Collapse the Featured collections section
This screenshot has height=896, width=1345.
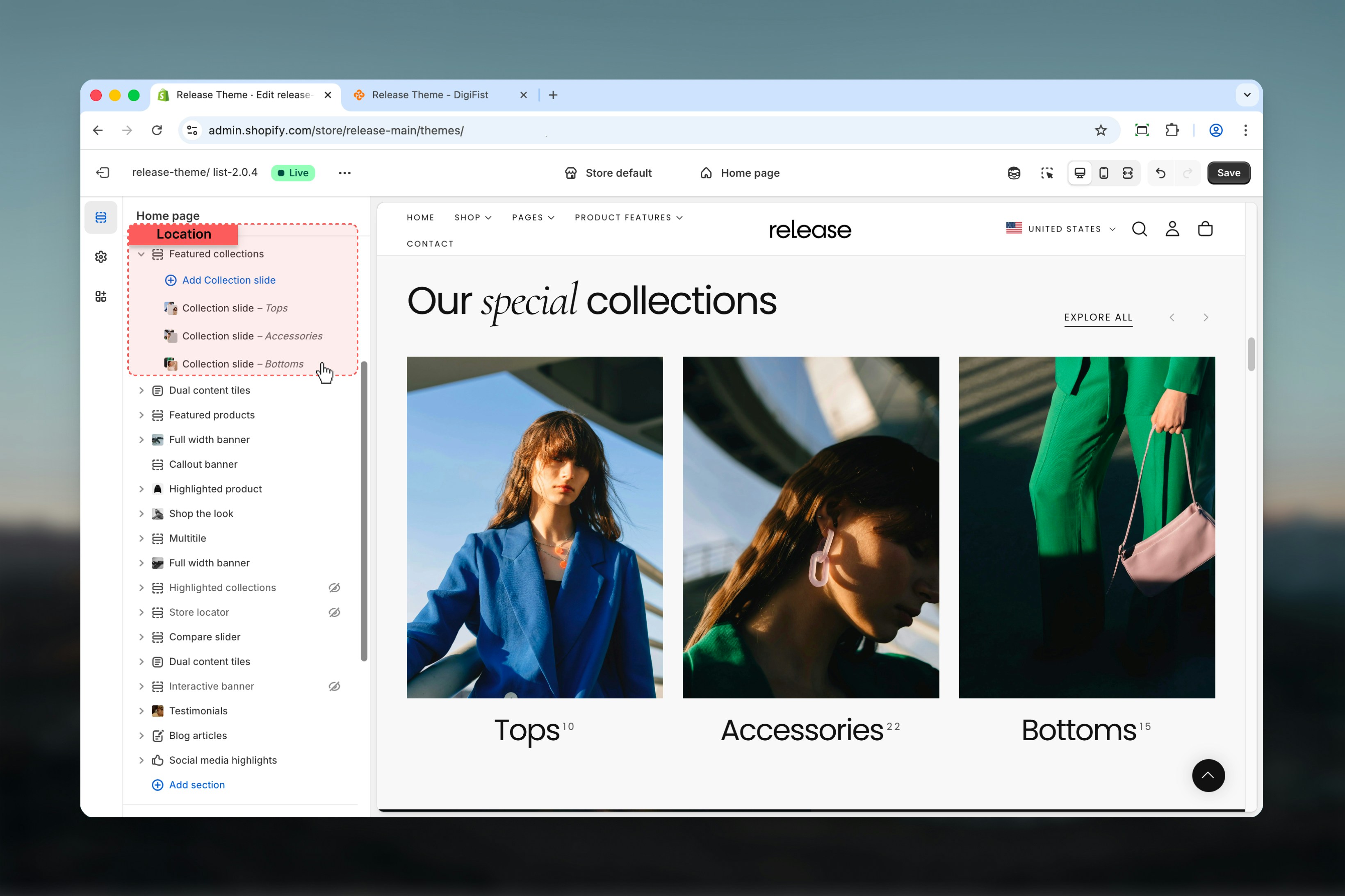[141, 254]
